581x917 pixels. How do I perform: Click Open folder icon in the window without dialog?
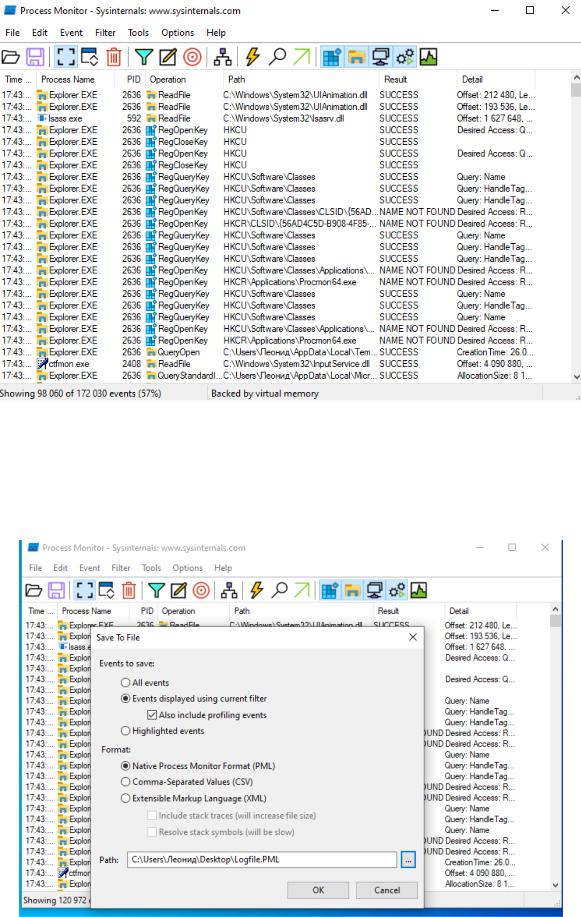coord(11,57)
